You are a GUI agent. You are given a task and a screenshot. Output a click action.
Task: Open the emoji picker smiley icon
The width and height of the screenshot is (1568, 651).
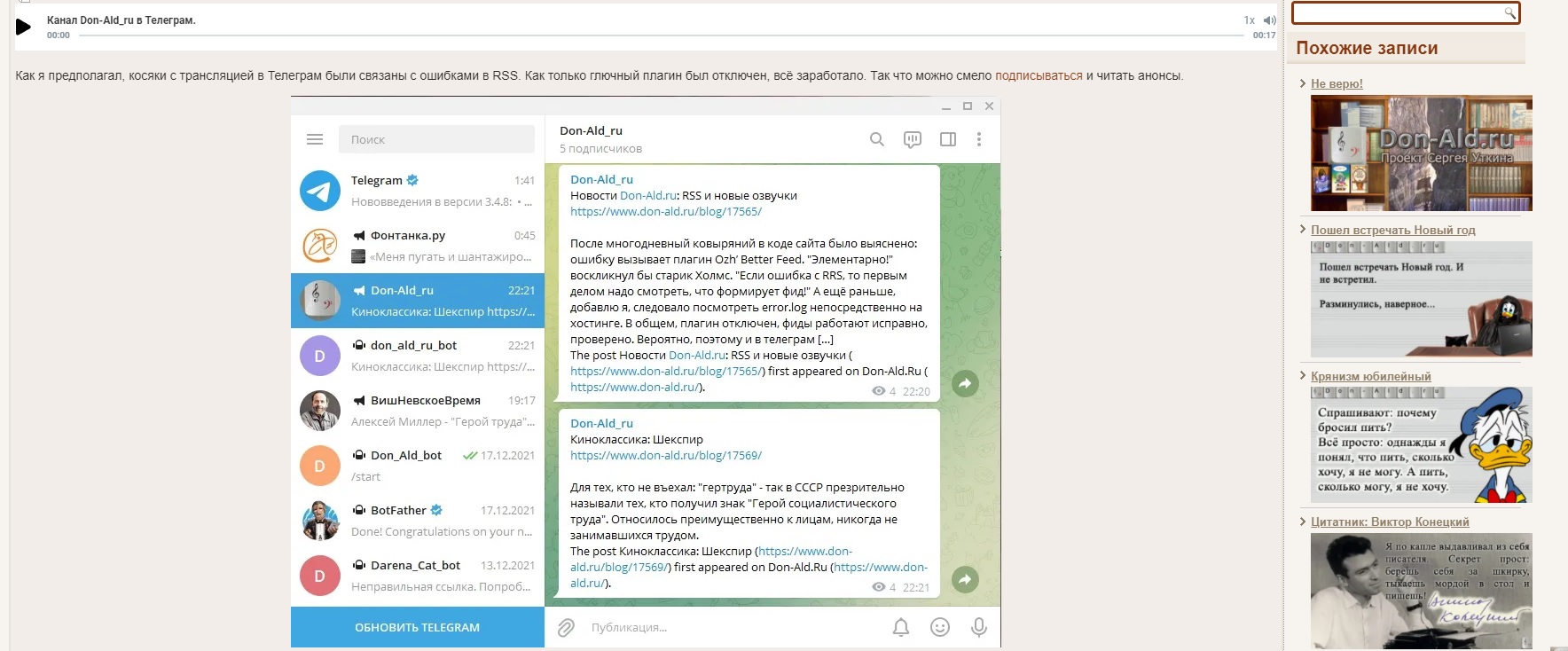[x=940, y=627]
